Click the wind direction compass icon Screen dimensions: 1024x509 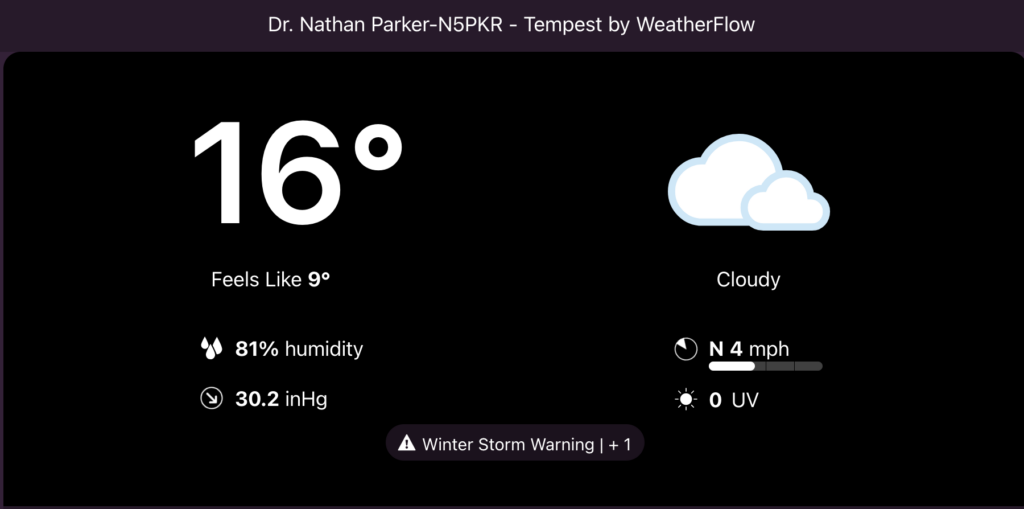686,349
